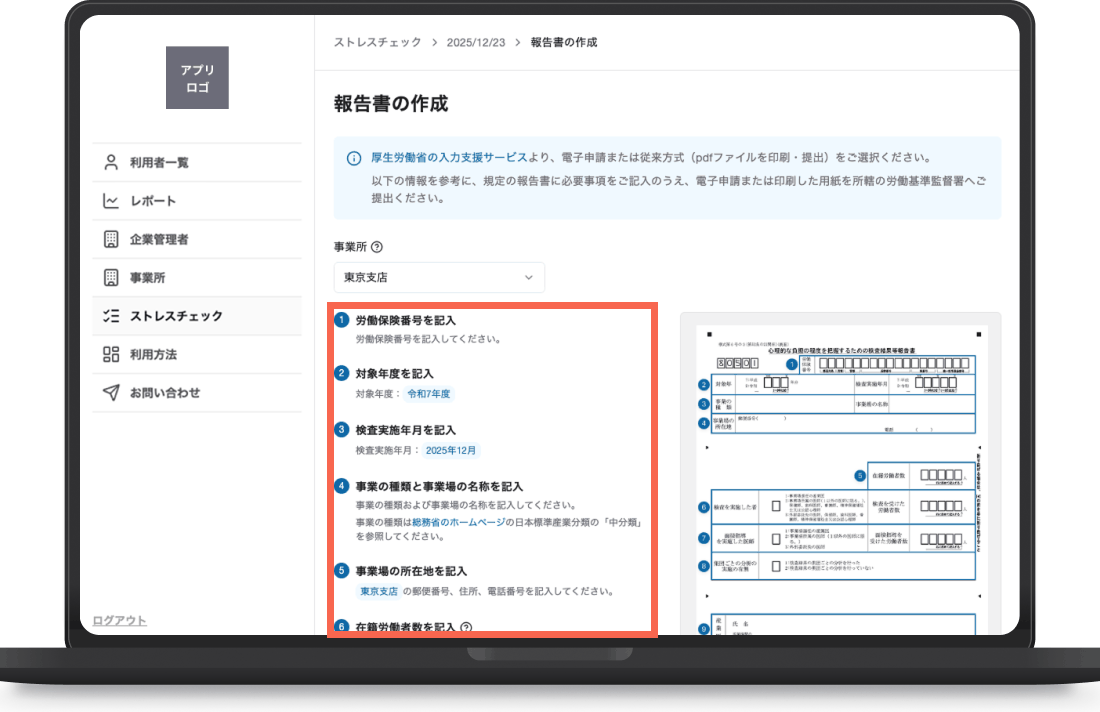
Task: Click the info icon in the blue notice
Action: [x=354, y=159]
